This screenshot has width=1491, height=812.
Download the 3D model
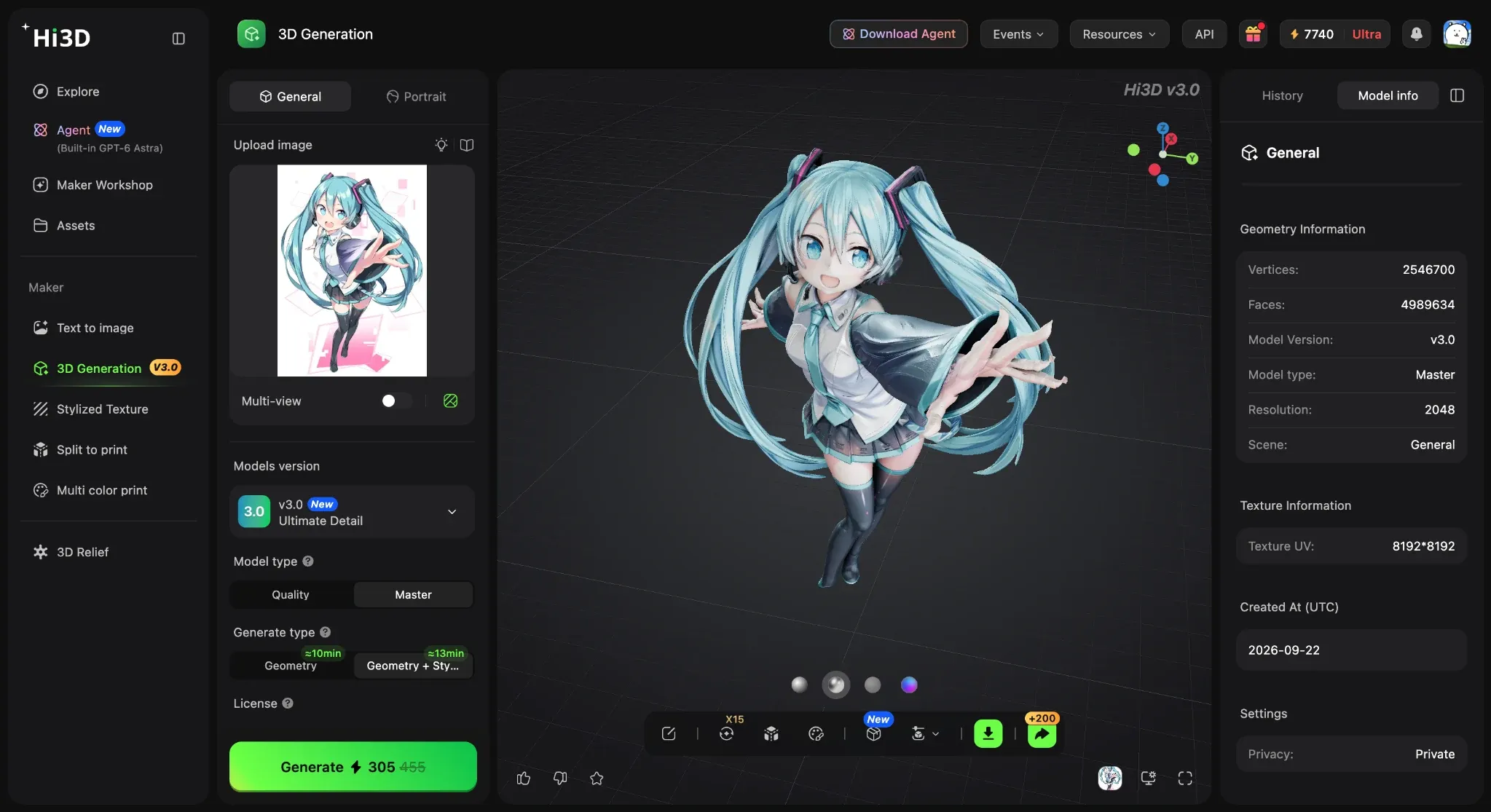[x=988, y=734]
